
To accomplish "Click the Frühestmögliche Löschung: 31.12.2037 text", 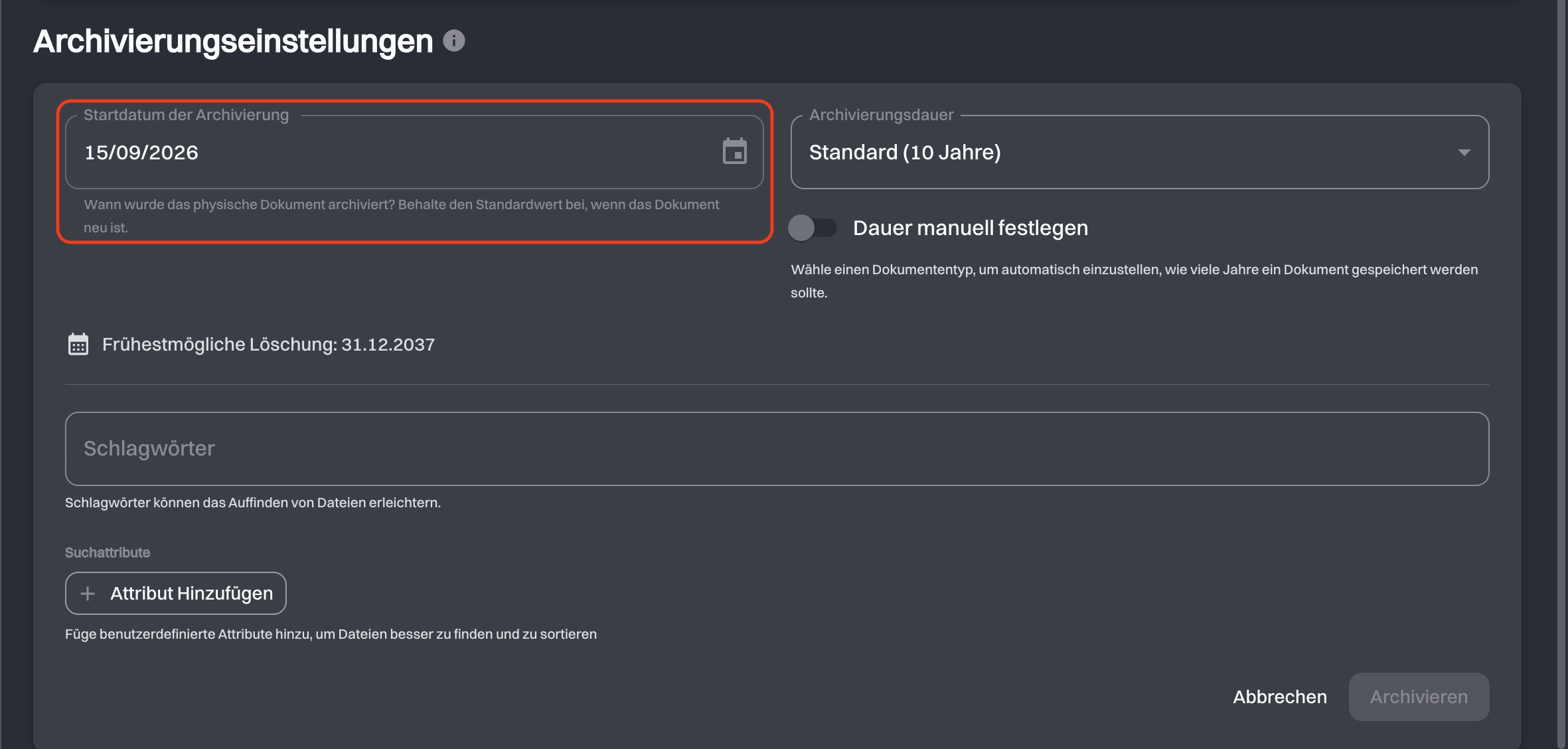I will 268,345.
